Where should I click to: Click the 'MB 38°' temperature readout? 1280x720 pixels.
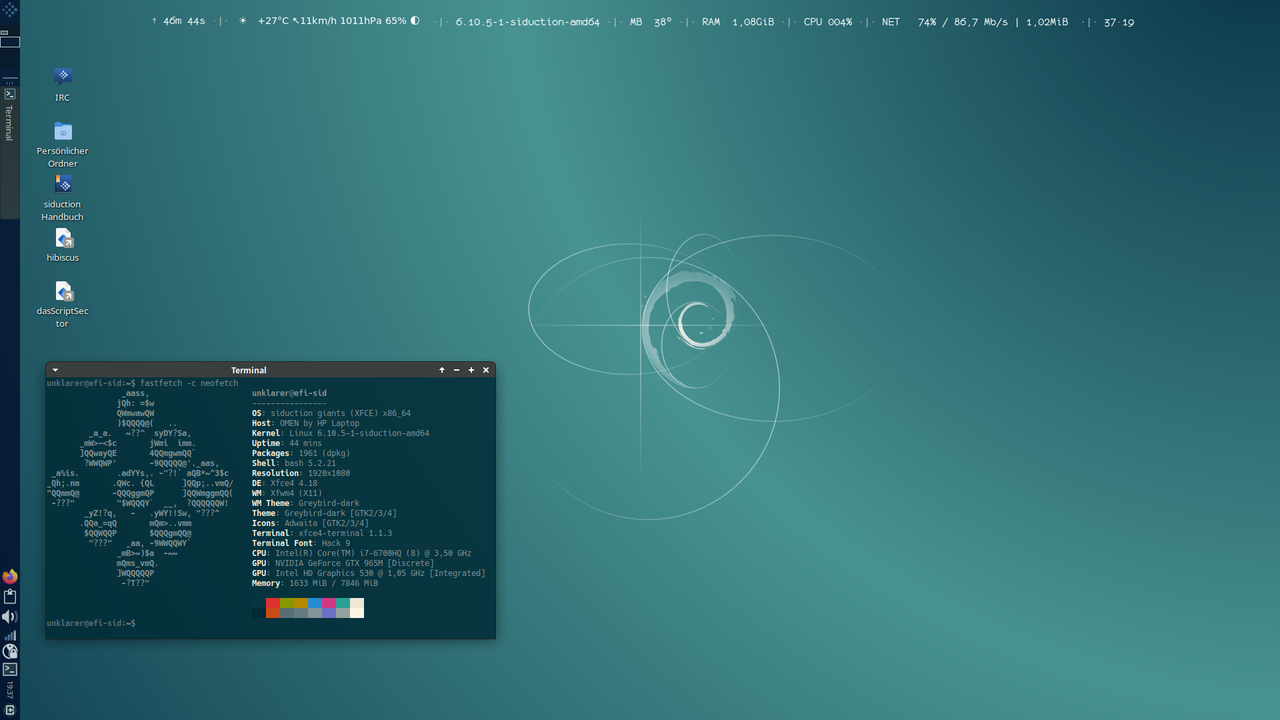(650, 21)
